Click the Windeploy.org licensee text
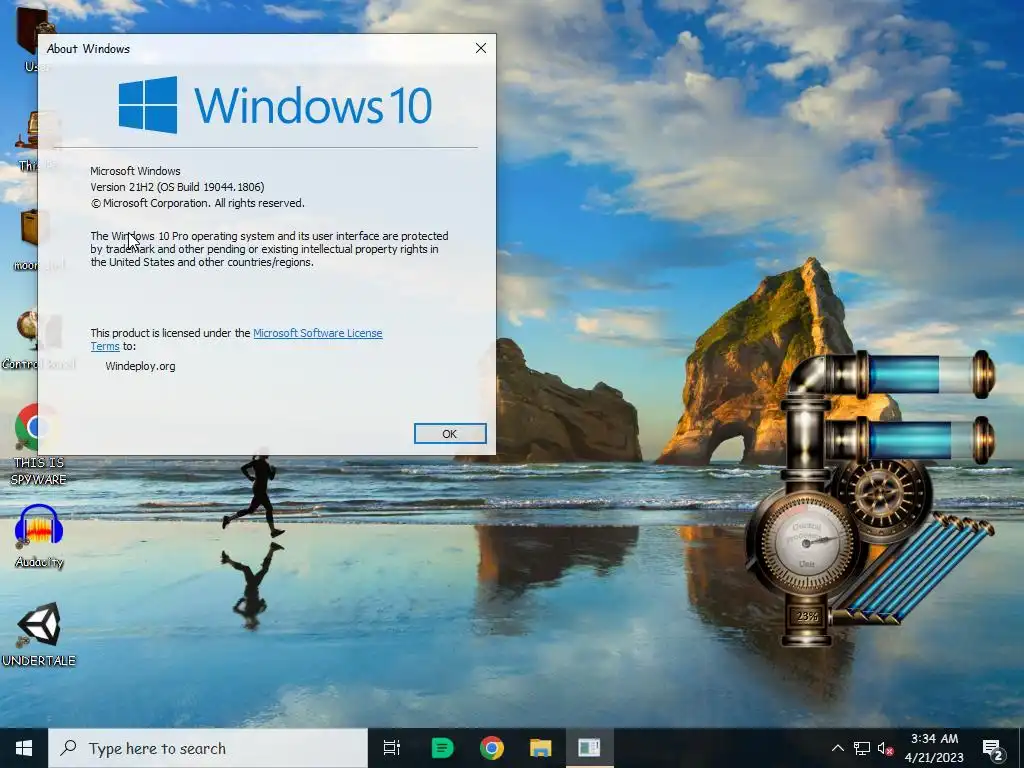Viewport: 1024px width, 768px height. point(140,366)
